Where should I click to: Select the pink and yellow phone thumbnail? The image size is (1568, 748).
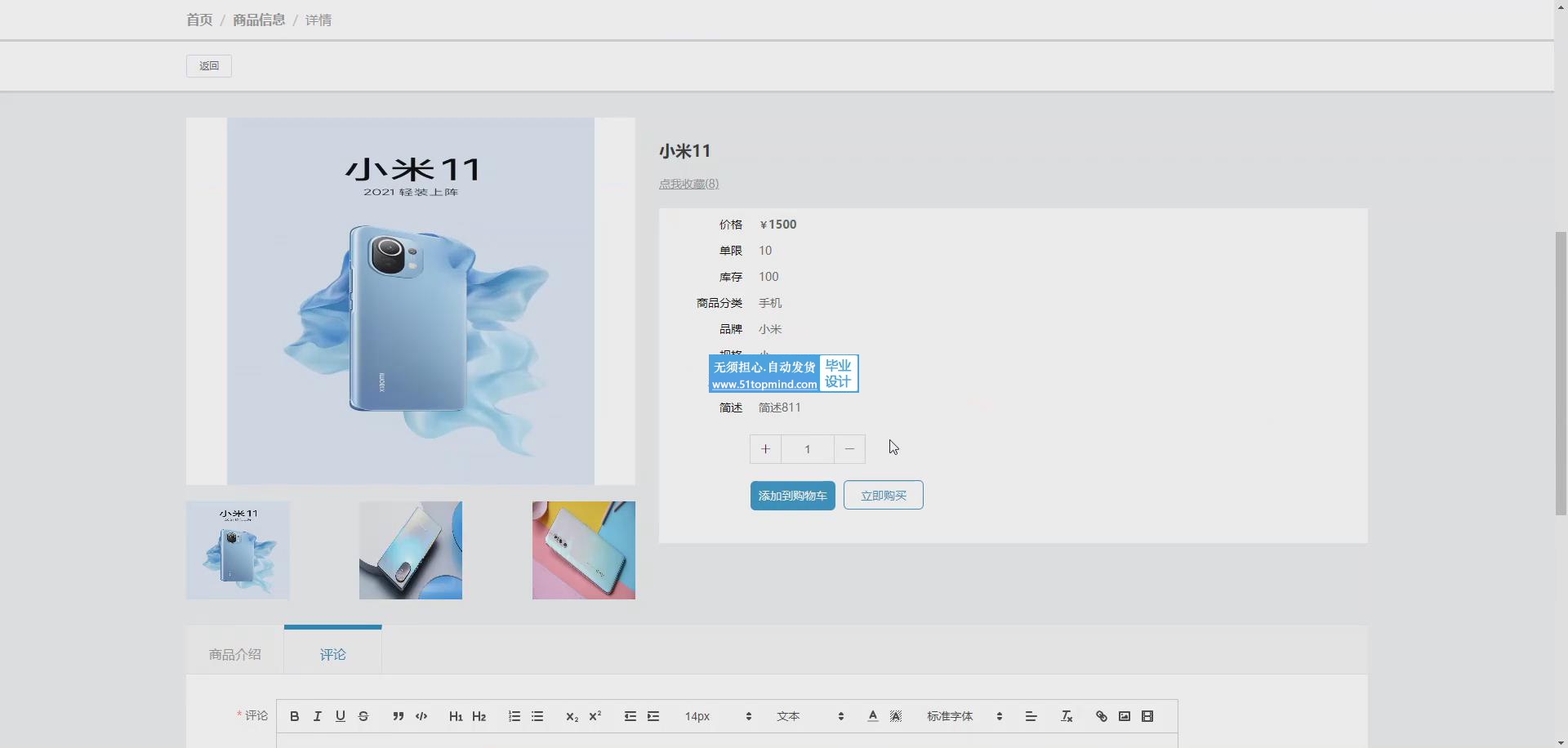pyautogui.click(x=584, y=550)
